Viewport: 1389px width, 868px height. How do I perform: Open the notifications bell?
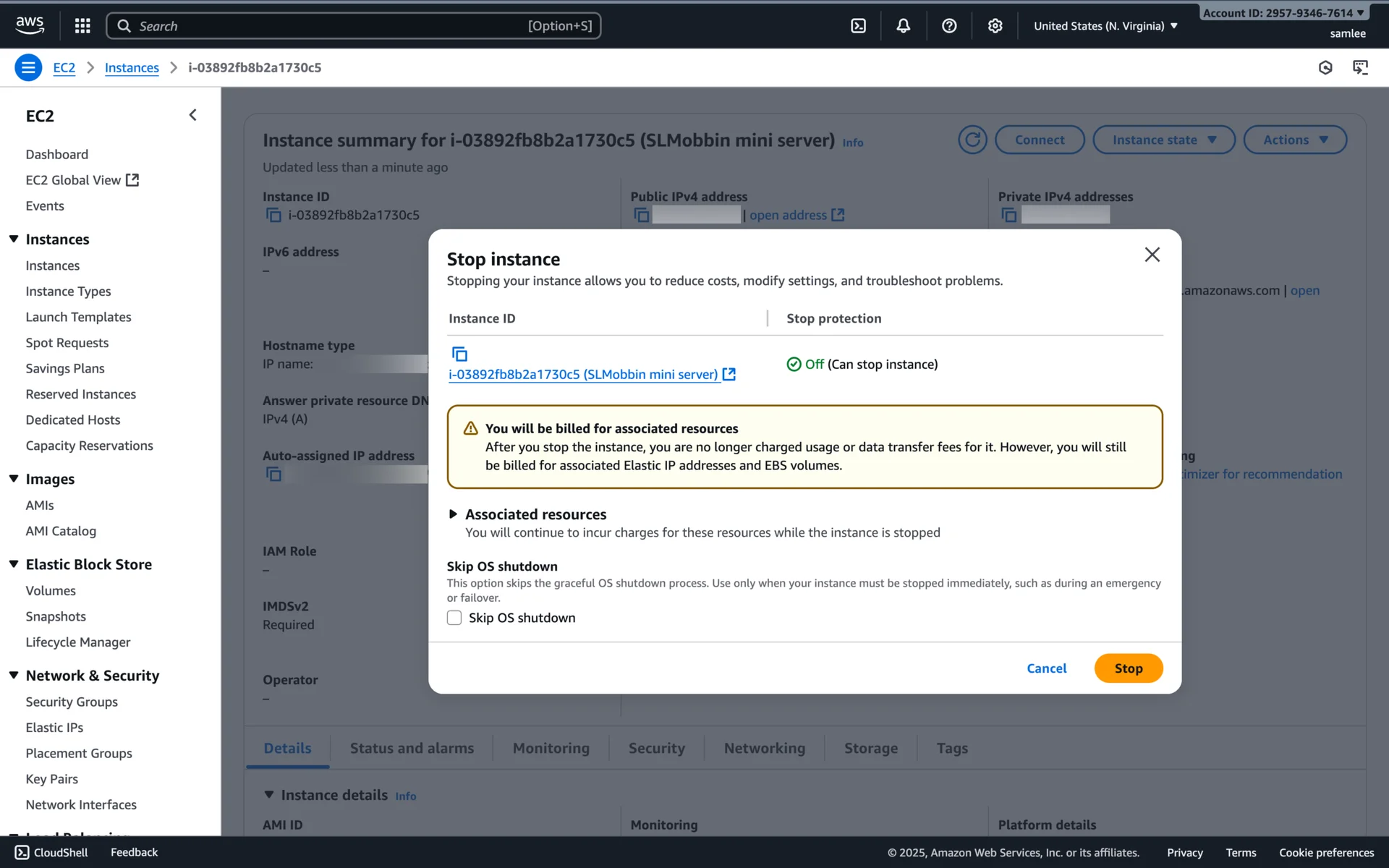pos(903,26)
